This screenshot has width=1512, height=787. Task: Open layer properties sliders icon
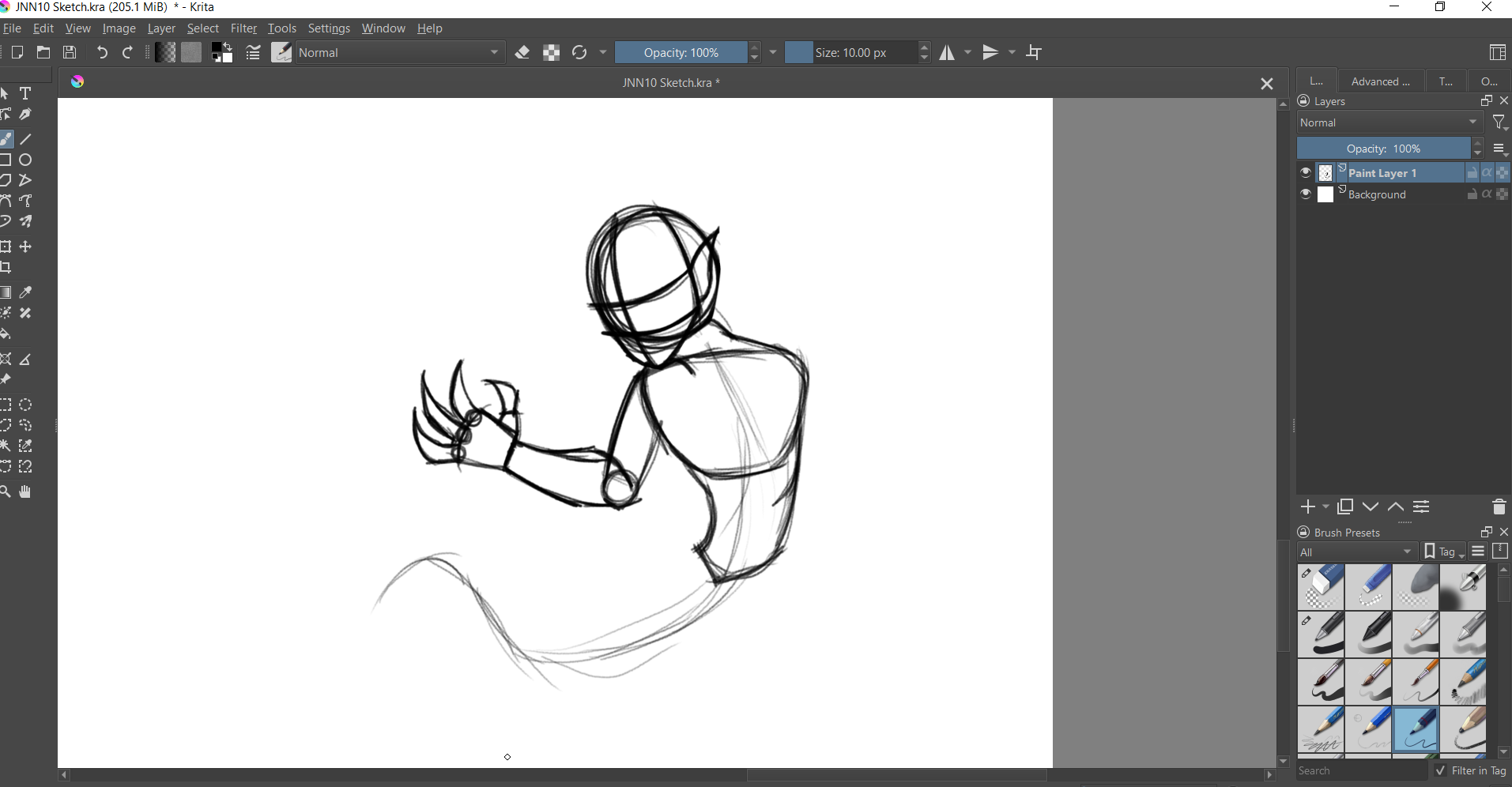pos(1421,507)
